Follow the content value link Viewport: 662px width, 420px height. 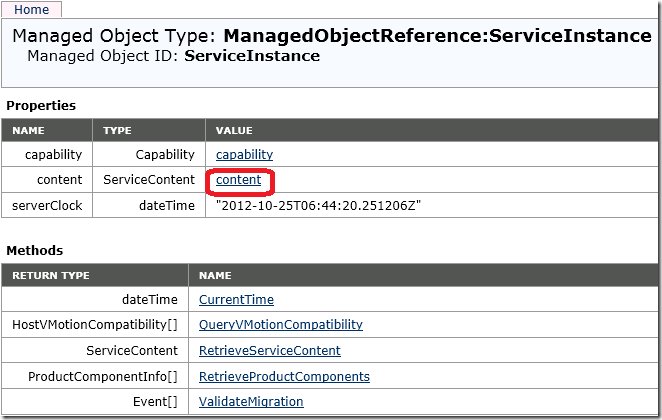(x=238, y=180)
